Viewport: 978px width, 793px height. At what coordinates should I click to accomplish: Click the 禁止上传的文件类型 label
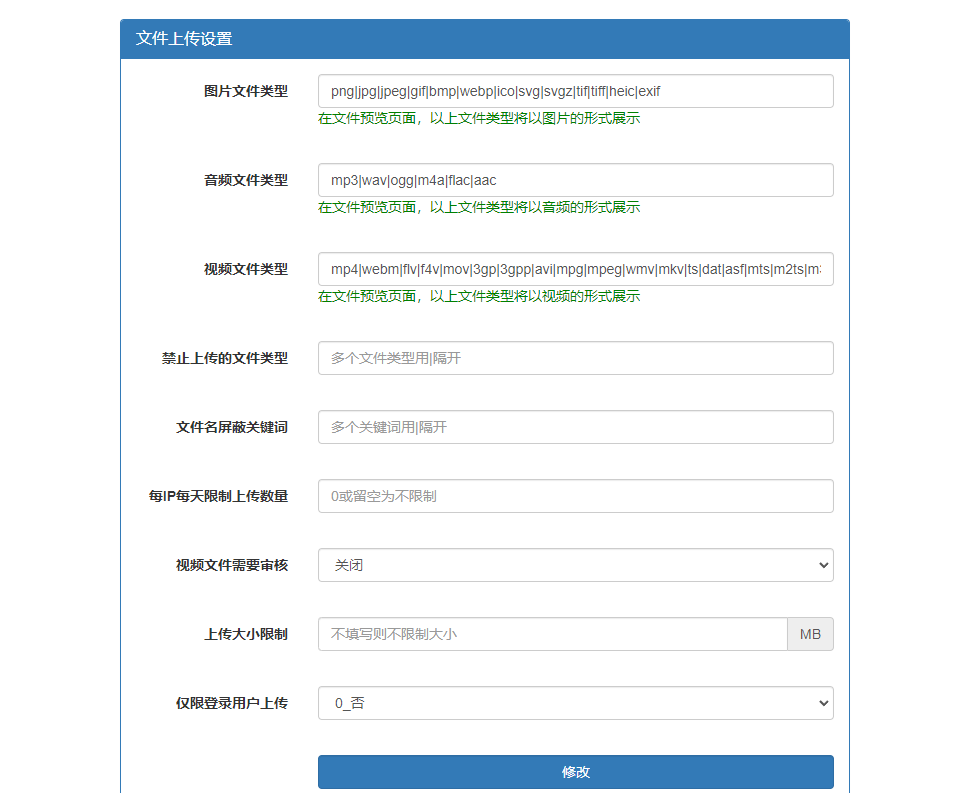point(224,358)
